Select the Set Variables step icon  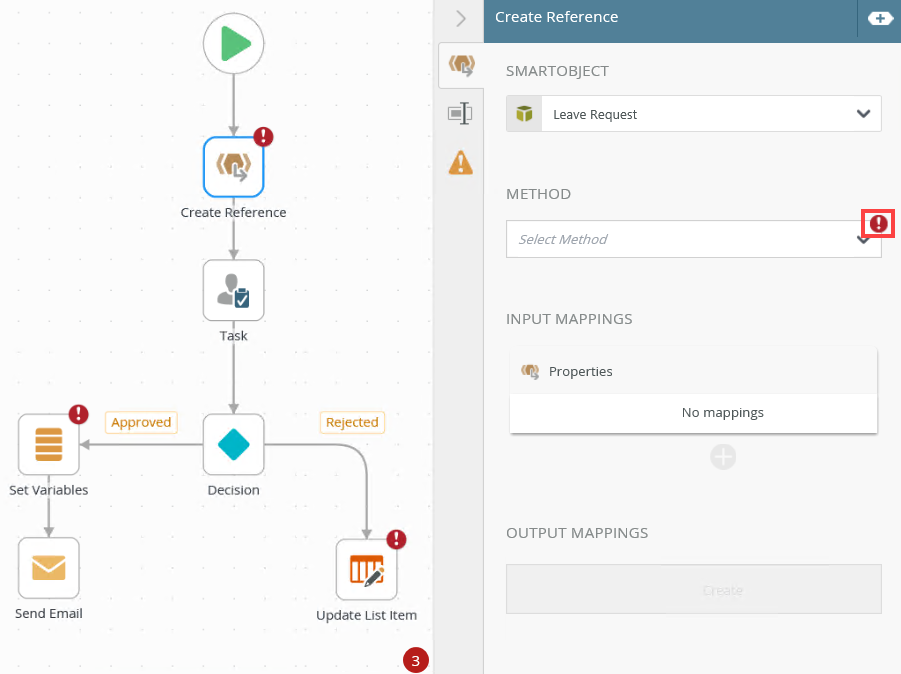coord(49,444)
